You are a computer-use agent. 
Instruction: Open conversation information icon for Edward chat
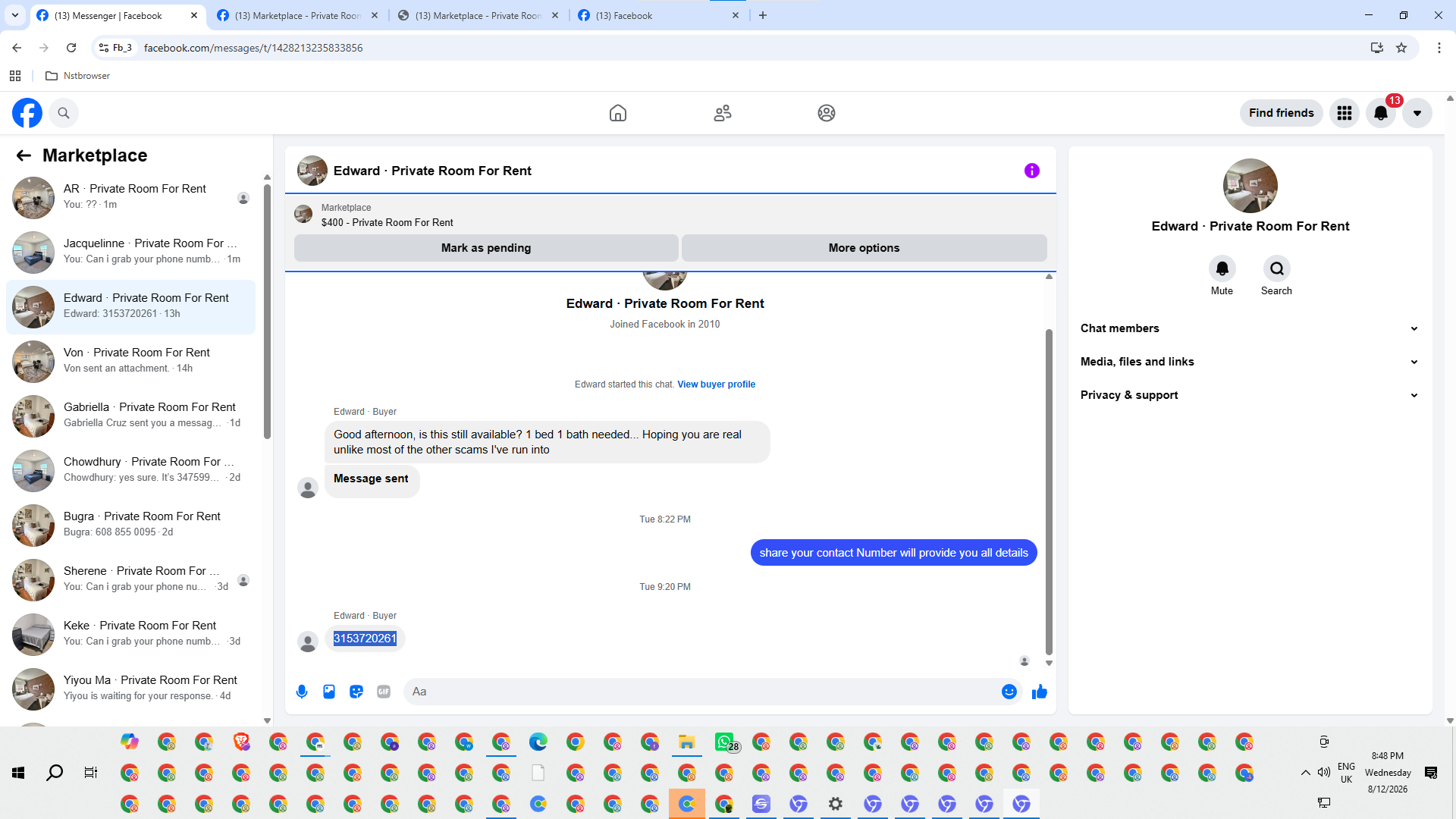pyautogui.click(x=1032, y=171)
